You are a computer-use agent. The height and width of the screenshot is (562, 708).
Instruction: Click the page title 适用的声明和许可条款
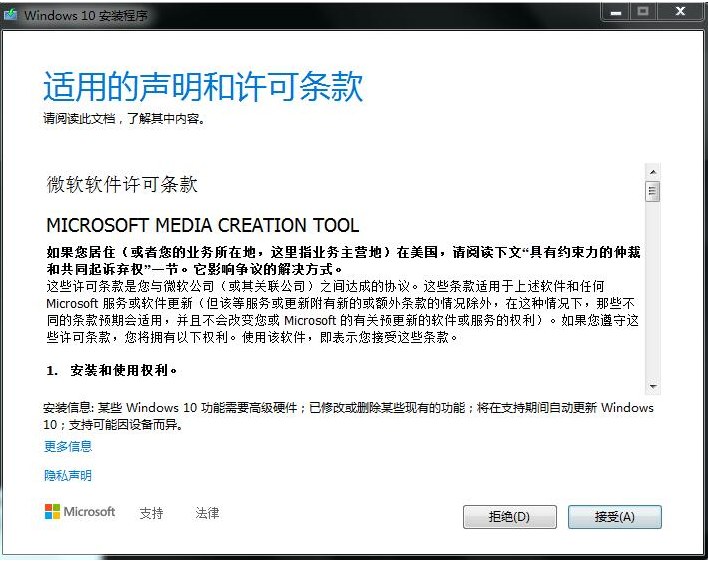pyautogui.click(x=203, y=86)
